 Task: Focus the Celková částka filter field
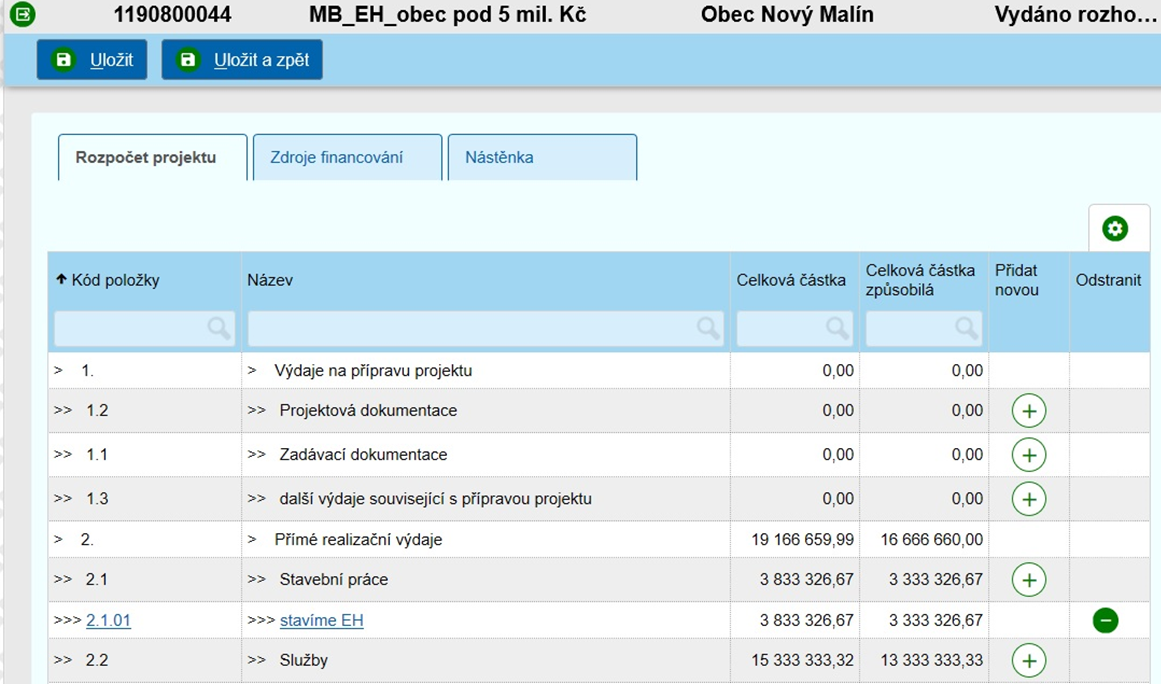click(x=794, y=328)
